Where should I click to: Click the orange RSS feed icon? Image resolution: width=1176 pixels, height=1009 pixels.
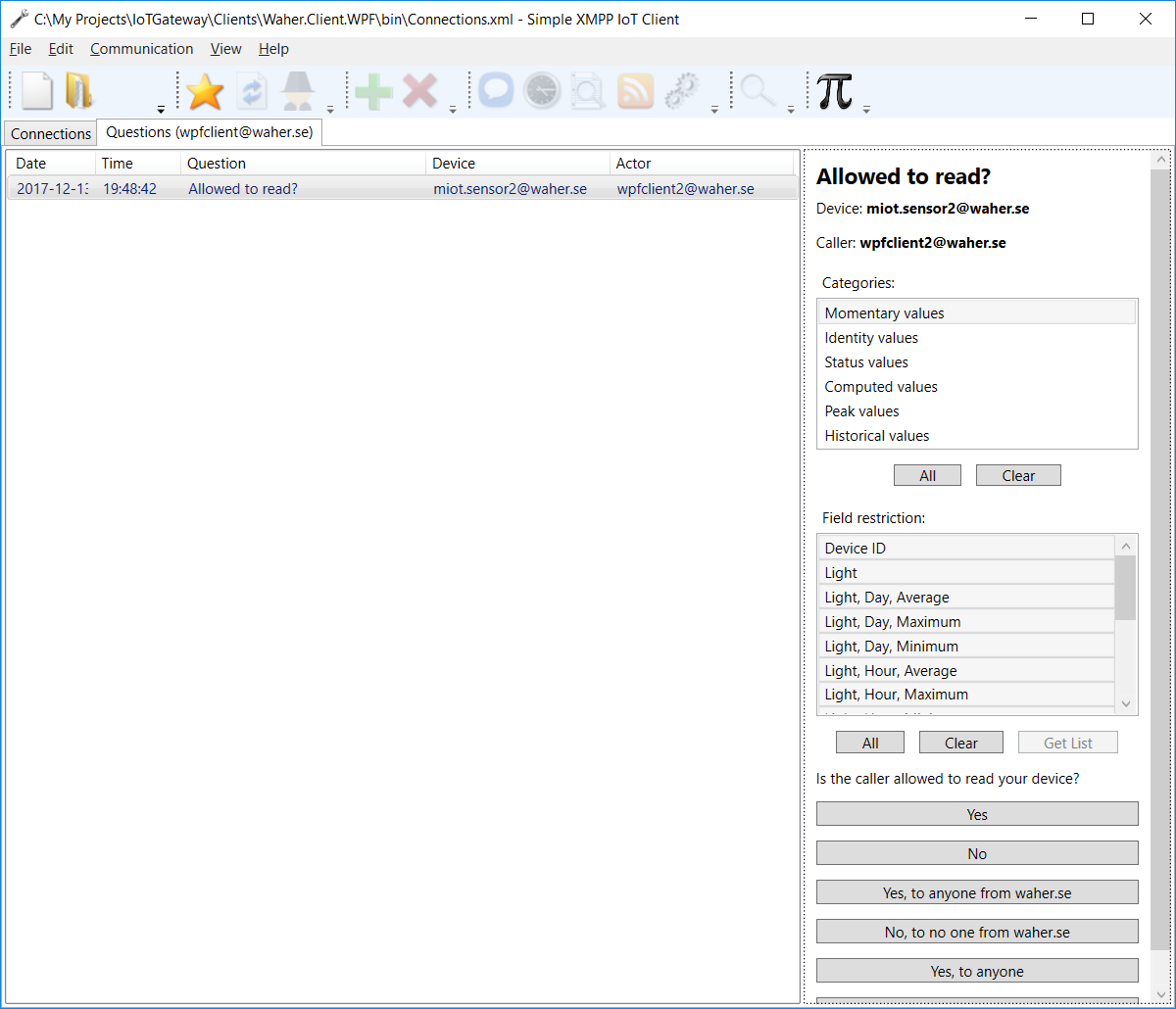click(x=635, y=91)
